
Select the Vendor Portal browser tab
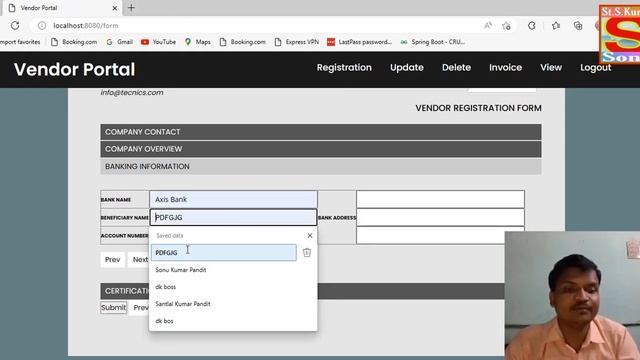tap(61, 8)
